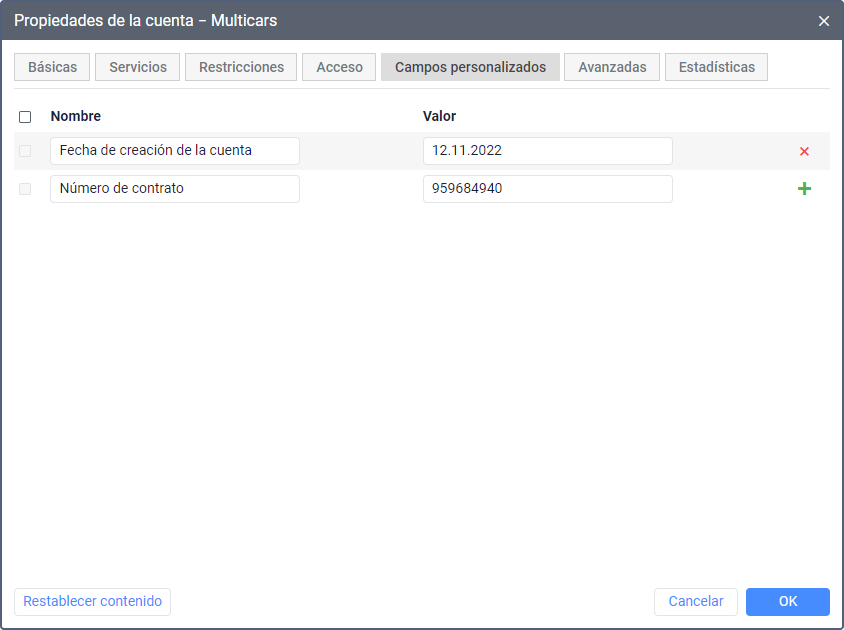
Task: Open the Básicas tab
Action: tap(52, 67)
